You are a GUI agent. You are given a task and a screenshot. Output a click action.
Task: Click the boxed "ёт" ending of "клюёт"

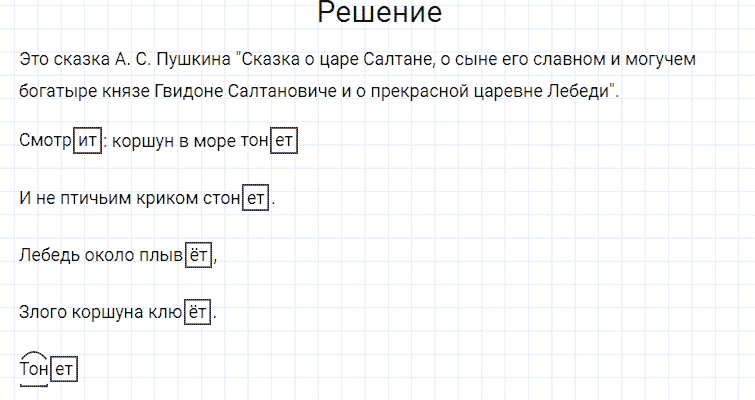[x=199, y=313]
